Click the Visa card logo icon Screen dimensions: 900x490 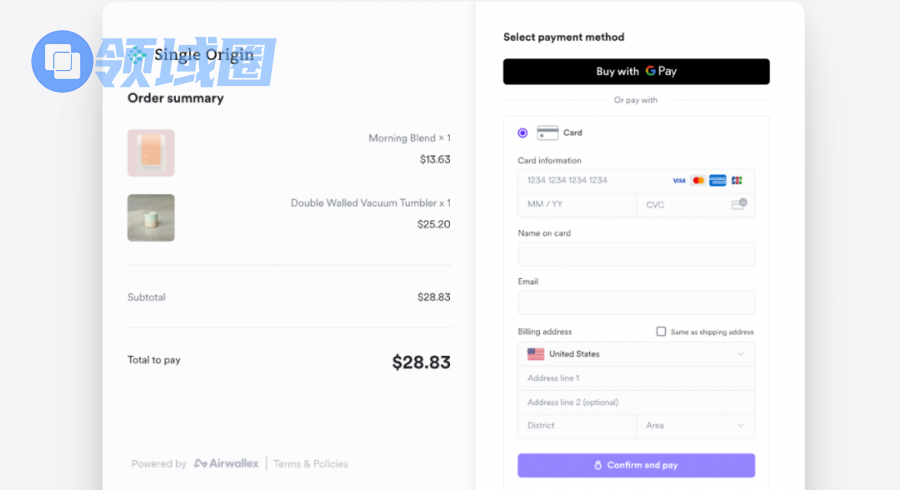(x=679, y=181)
